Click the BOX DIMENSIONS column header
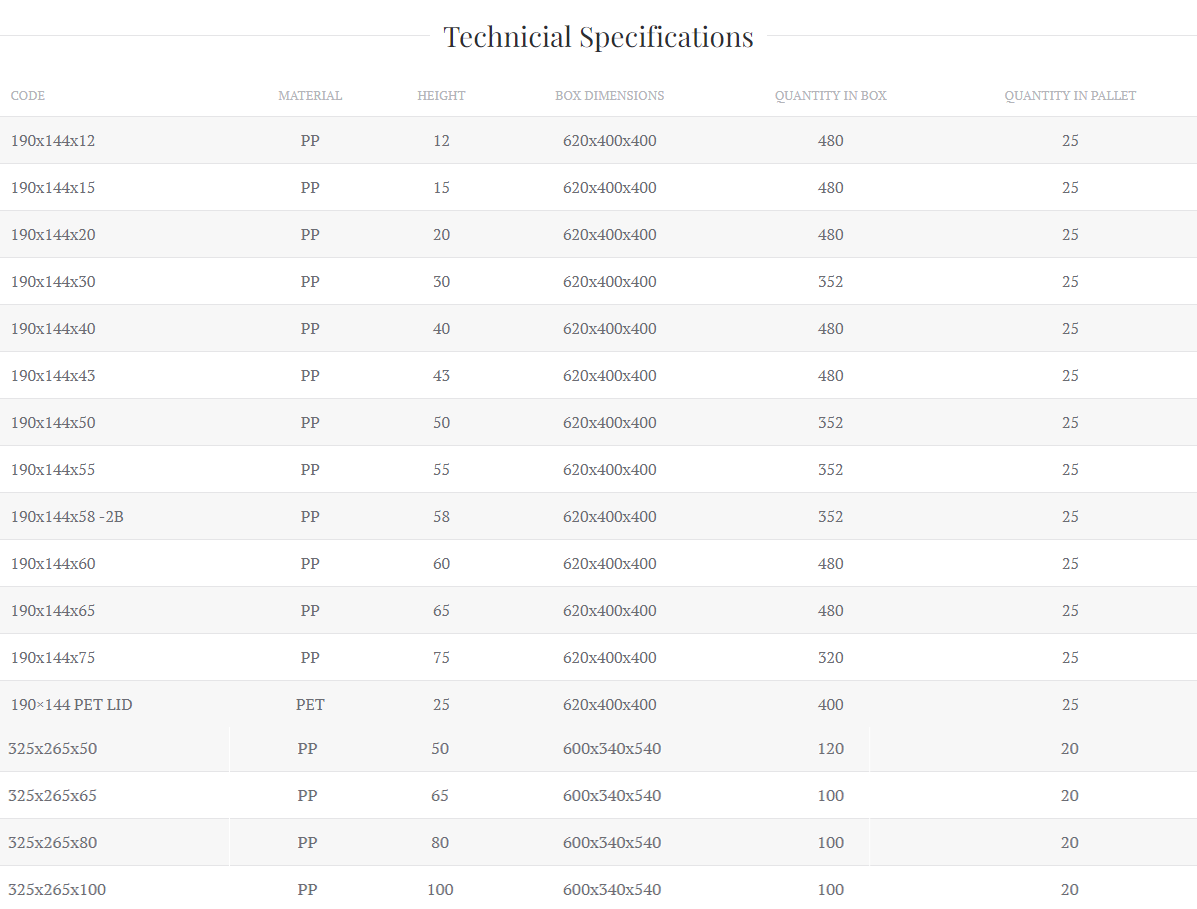Image resolution: width=1197 pixels, height=909 pixels. (609, 96)
